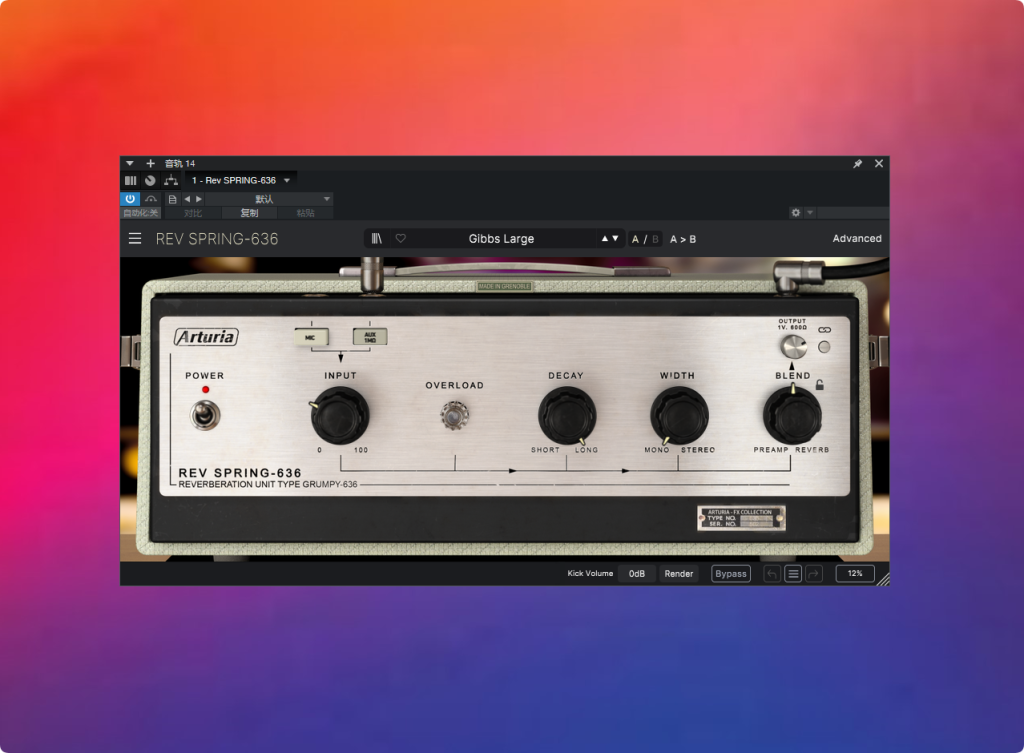The height and width of the screenshot is (753, 1024).
Task: Expand the 默认 preset dropdown
Action: (270, 199)
